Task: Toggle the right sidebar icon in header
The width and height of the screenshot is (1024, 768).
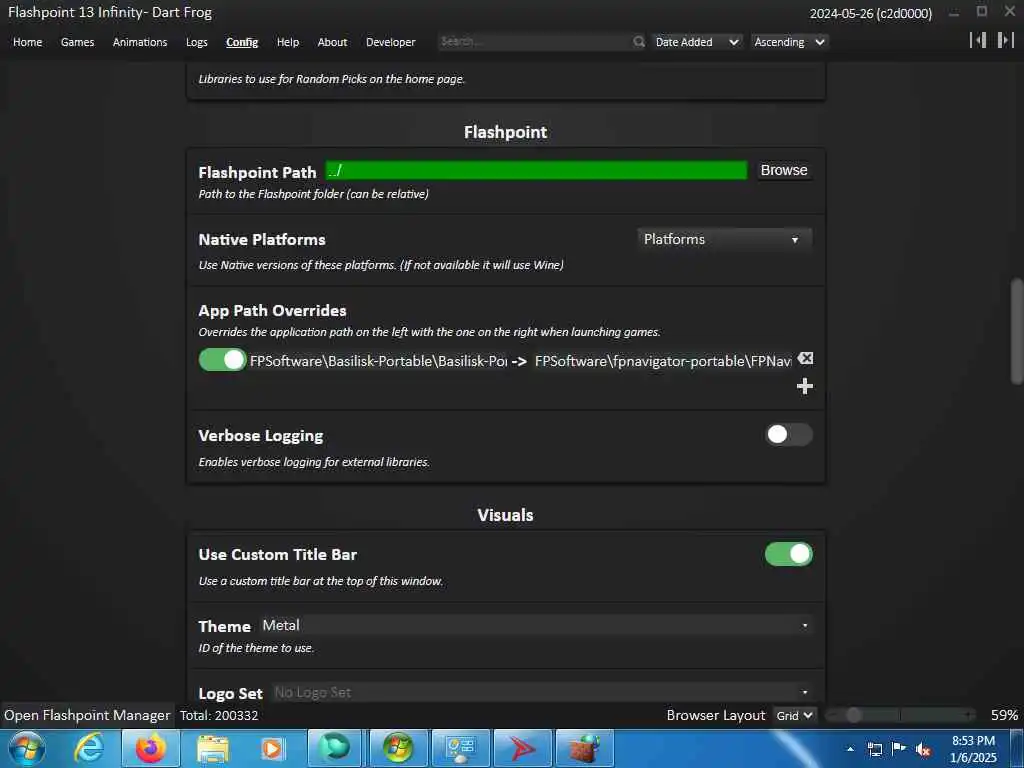Action: tap(1006, 40)
